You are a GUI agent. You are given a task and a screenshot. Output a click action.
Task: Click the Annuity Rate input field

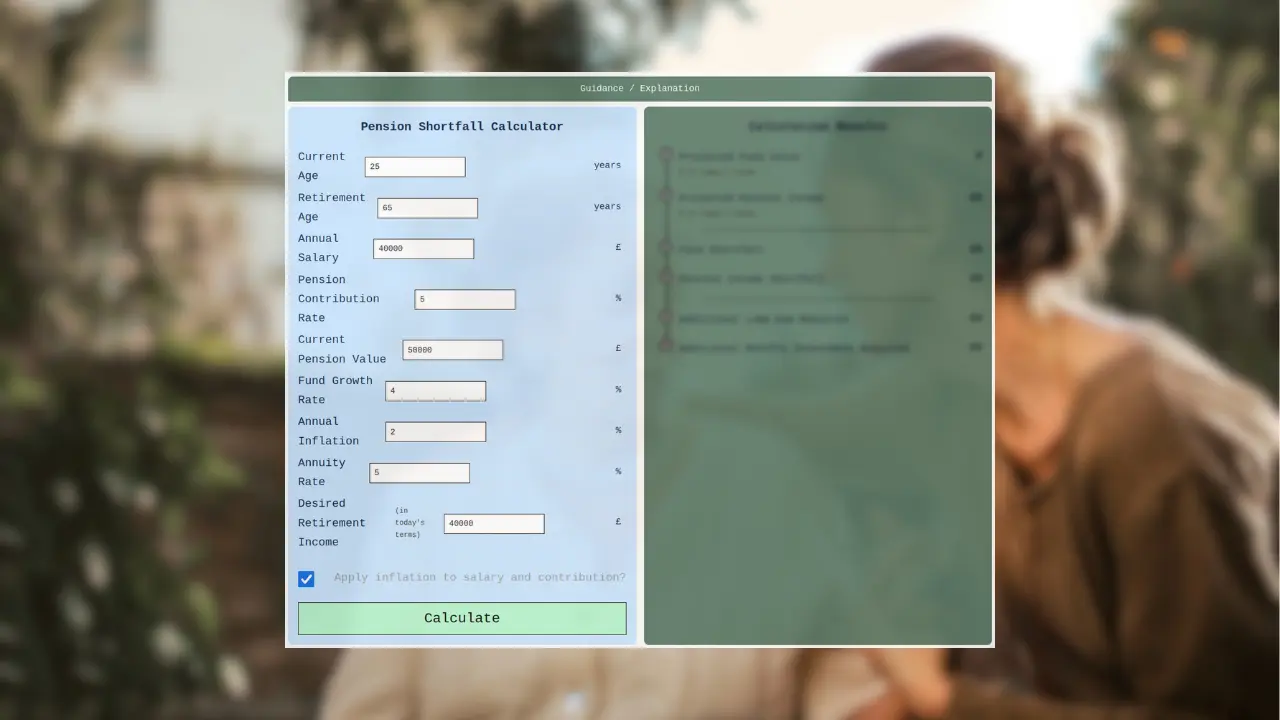(419, 473)
